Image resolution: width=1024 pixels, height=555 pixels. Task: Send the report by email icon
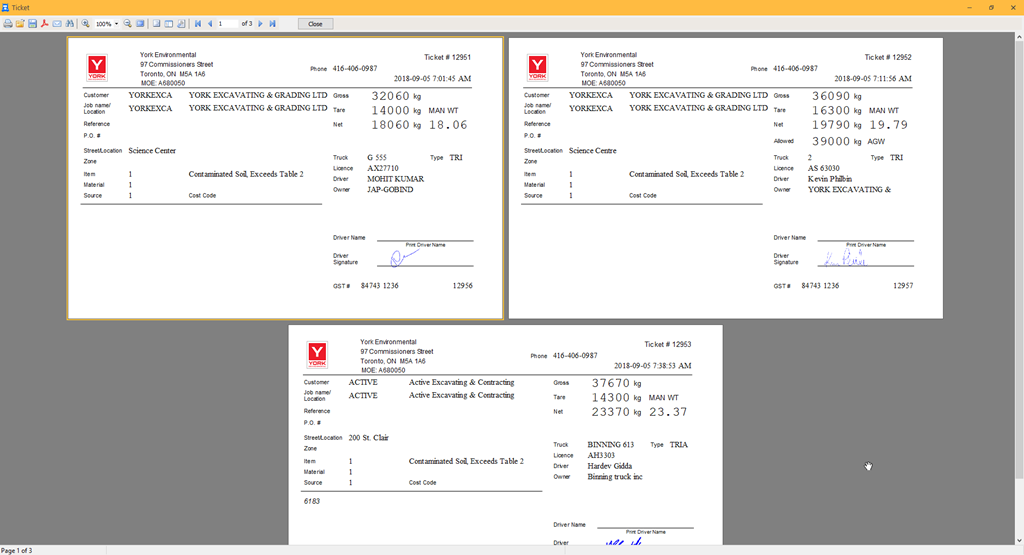coord(57,23)
